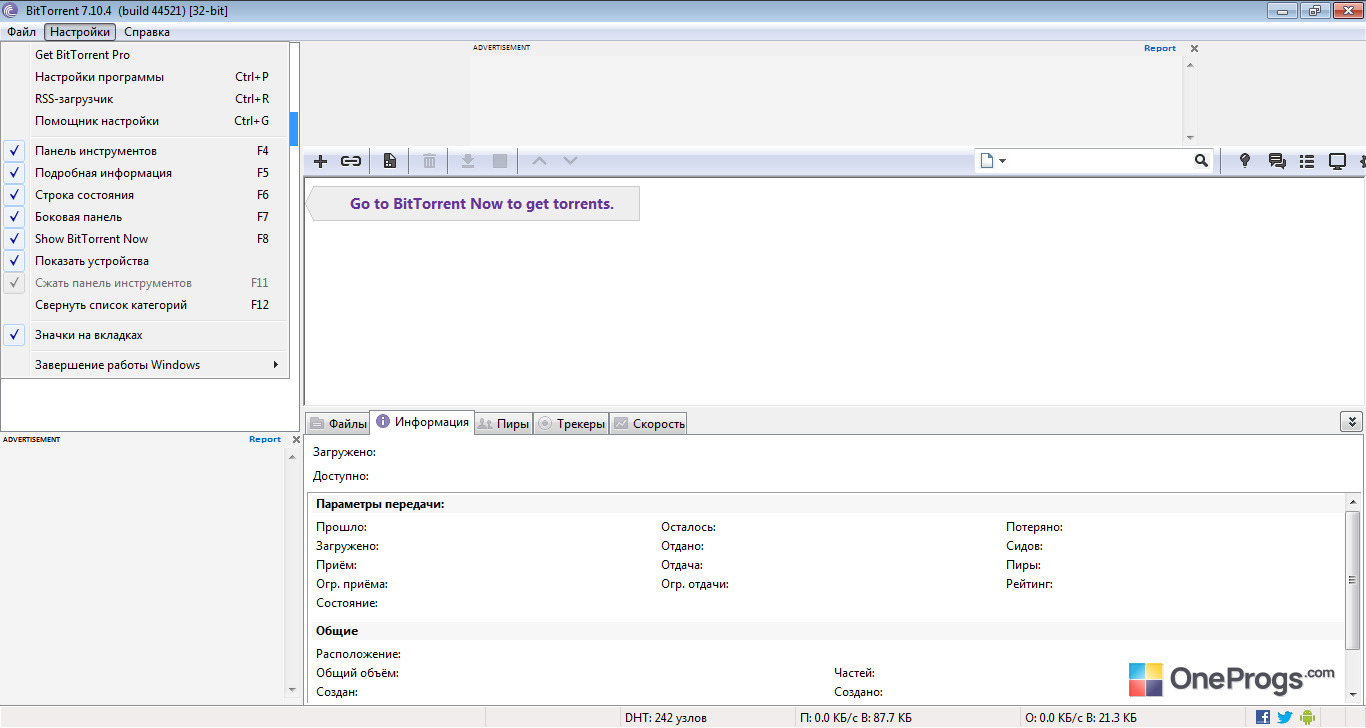Uncheck Show BitTorrent Now

click(x=145, y=239)
